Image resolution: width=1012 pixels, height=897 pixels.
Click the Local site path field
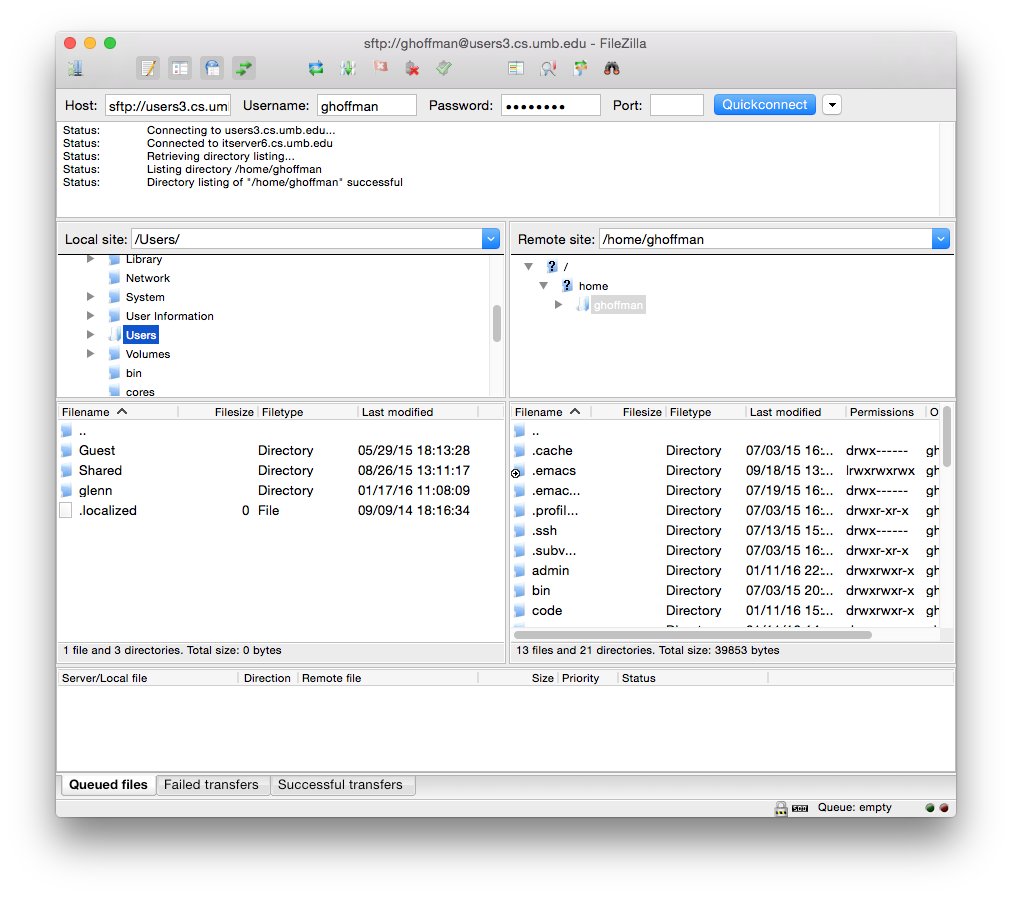[x=307, y=239]
